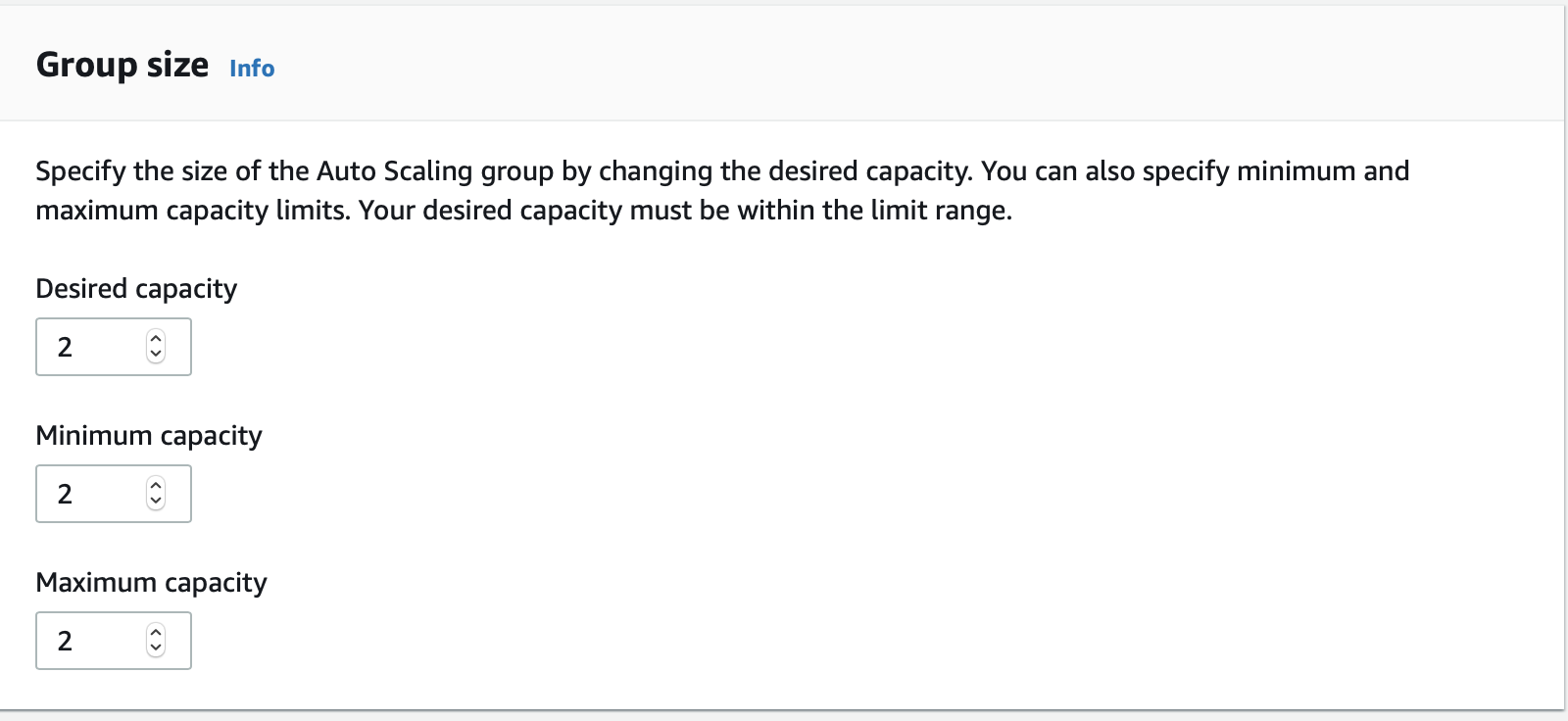The width and height of the screenshot is (1568, 721).
Task: Open the Info link beside Group size
Action: pyautogui.click(x=252, y=69)
